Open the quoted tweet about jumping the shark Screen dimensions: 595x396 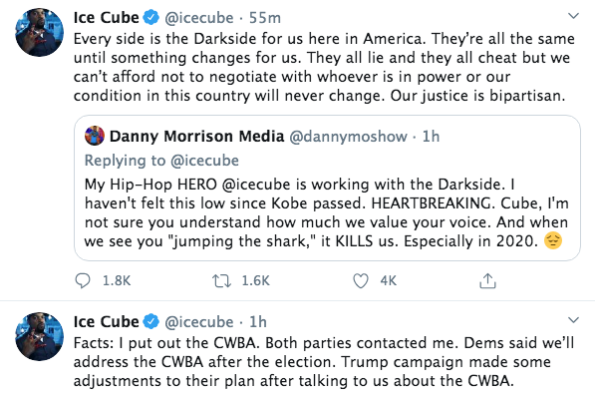point(327,188)
